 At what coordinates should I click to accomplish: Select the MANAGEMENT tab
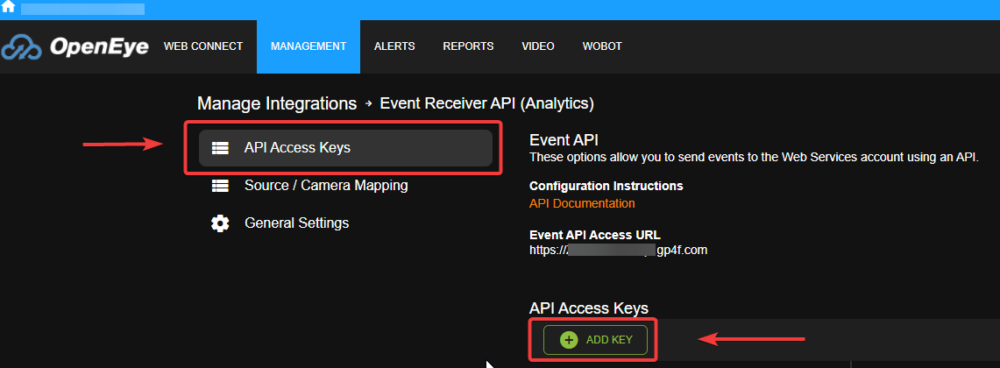coord(309,47)
